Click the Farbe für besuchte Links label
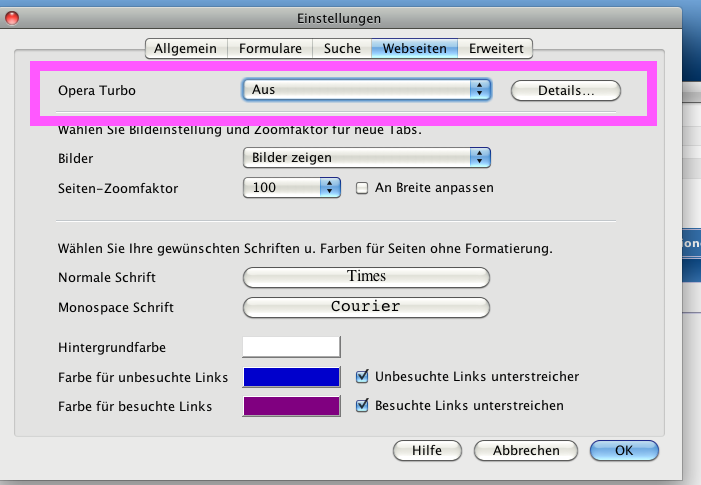The width and height of the screenshot is (701, 485). pos(135,407)
